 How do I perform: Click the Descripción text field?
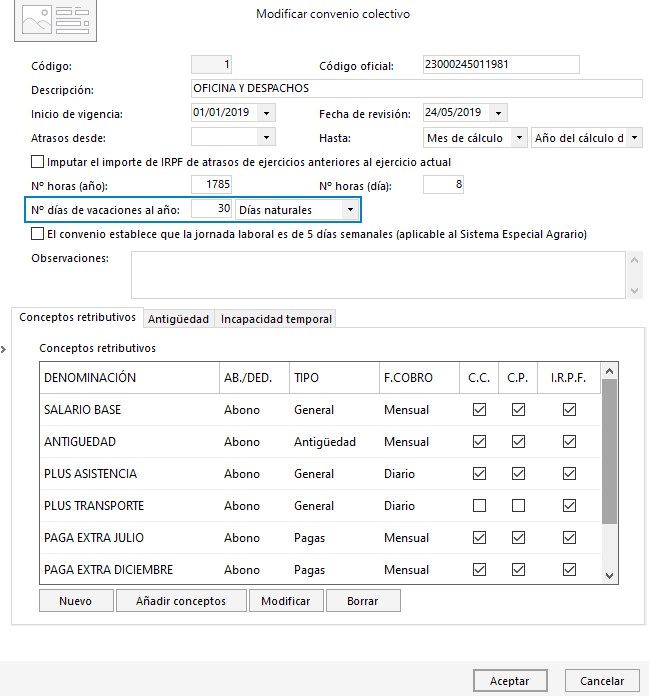click(415, 89)
